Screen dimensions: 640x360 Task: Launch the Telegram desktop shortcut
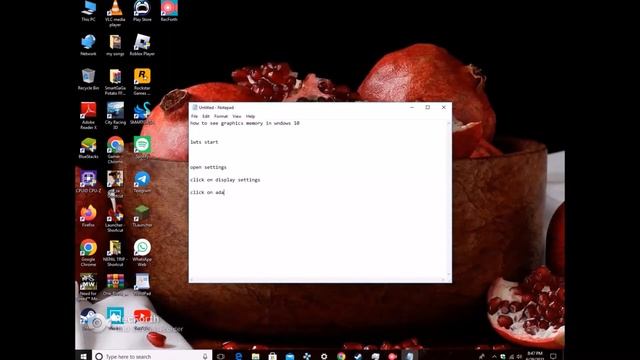click(x=142, y=182)
